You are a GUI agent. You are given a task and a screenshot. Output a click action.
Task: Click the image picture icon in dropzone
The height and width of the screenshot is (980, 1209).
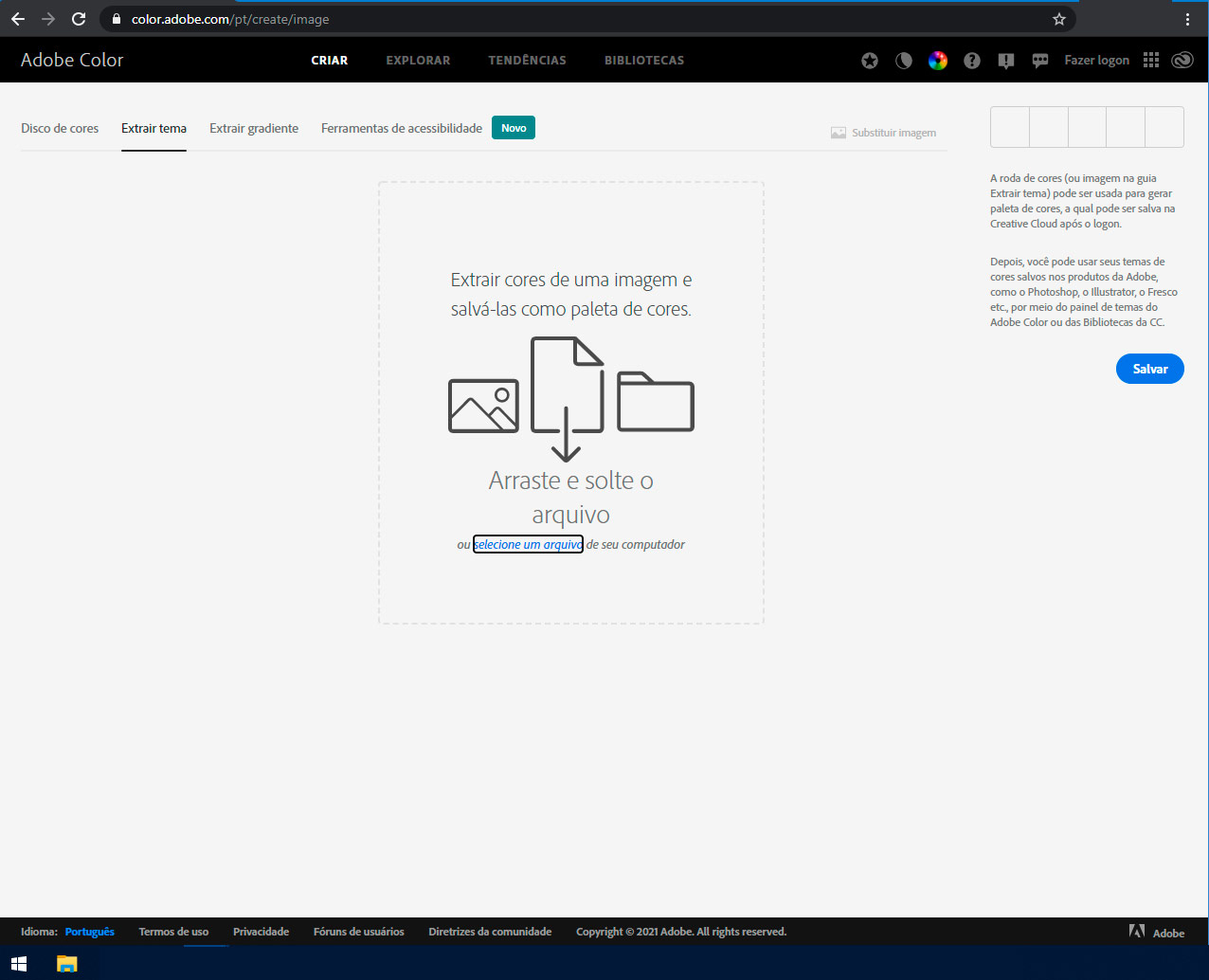(x=483, y=406)
